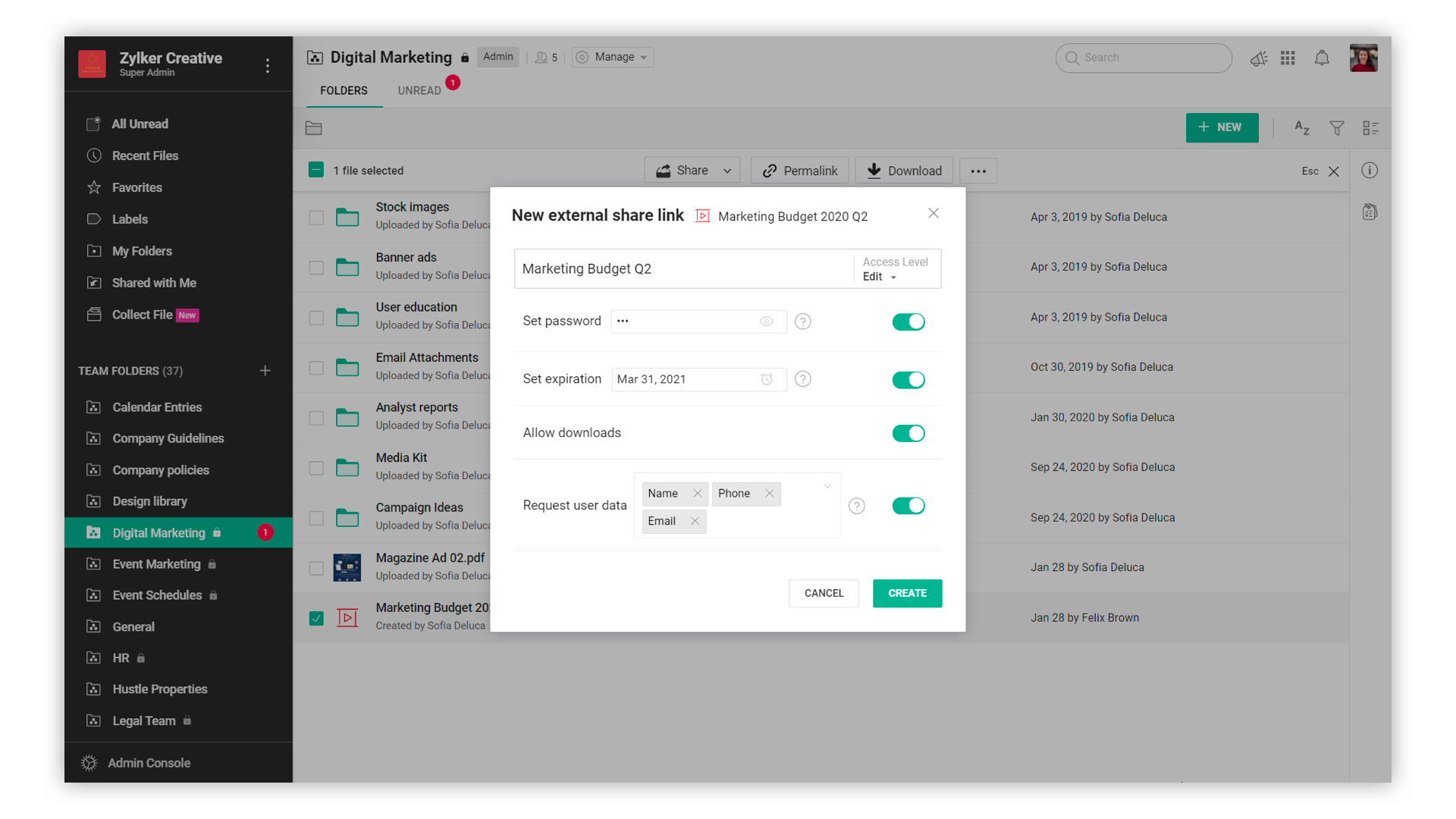Click the CANCEL button
1456x819 pixels.
point(824,593)
